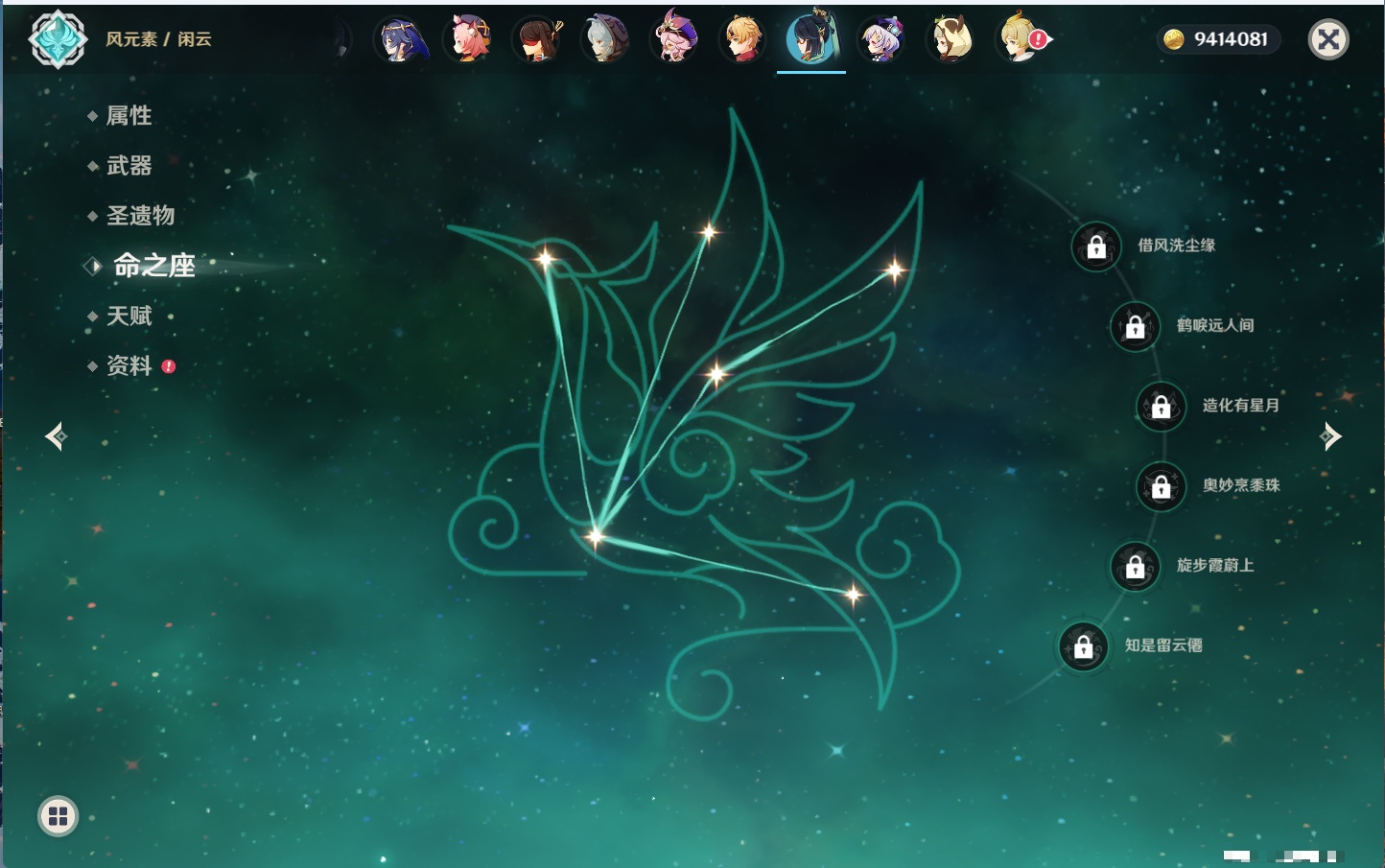Go to the 圣遗物 artifacts section
The image size is (1385, 868).
(140, 216)
